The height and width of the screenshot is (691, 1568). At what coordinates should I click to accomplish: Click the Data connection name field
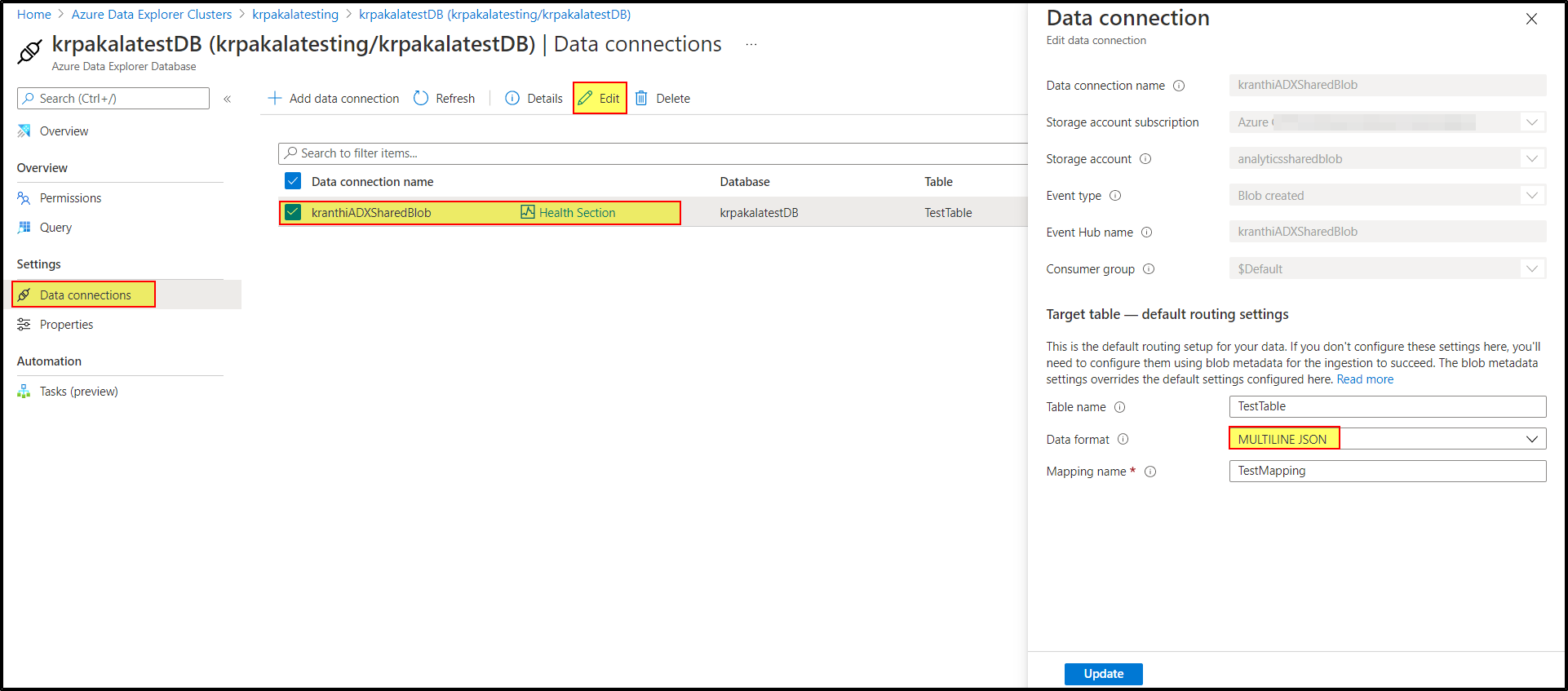[x=1388, y=85]
